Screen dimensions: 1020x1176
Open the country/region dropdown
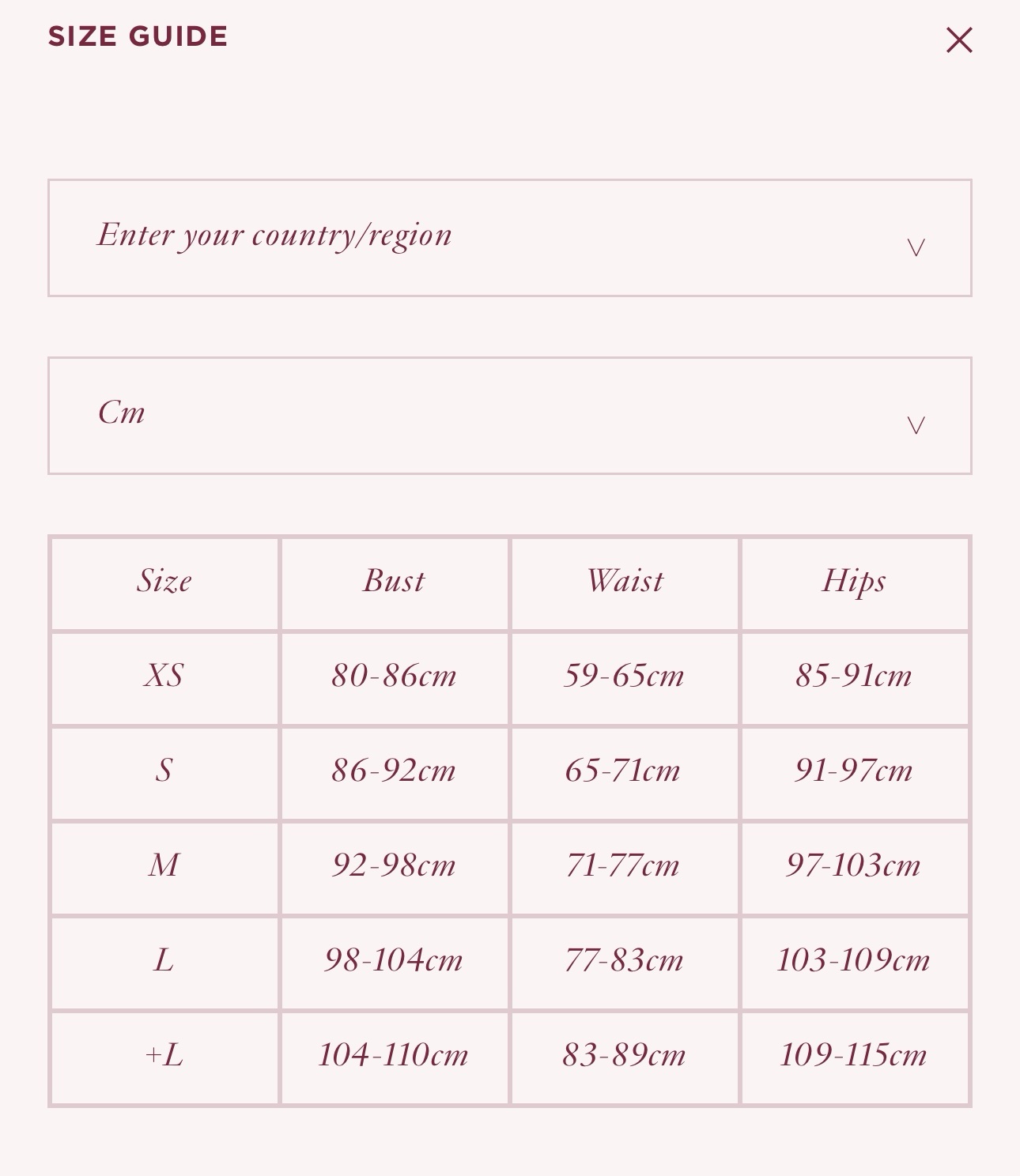510,238
